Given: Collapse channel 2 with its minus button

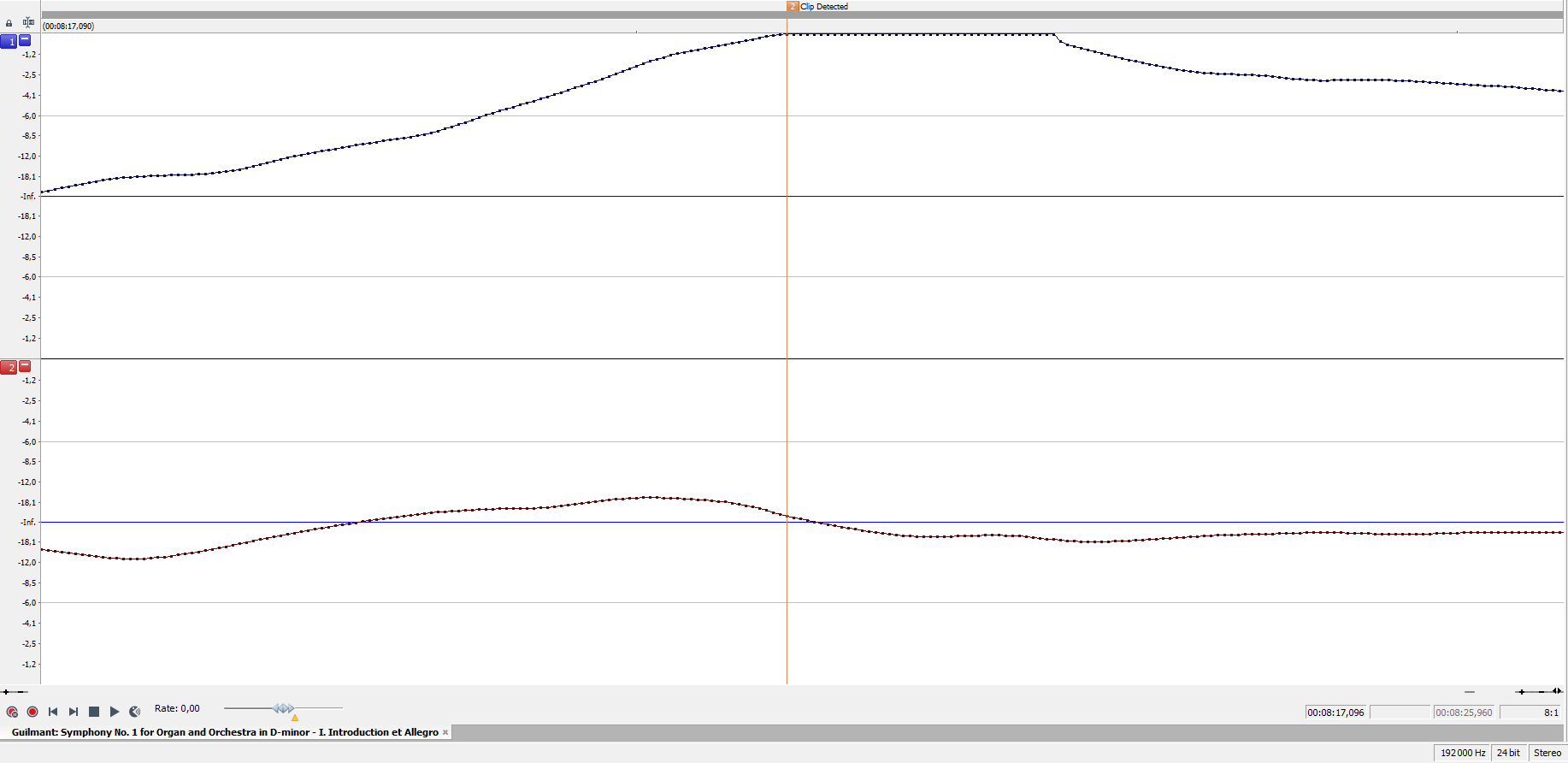Looking at the screenshot, I should click(25, 366).
